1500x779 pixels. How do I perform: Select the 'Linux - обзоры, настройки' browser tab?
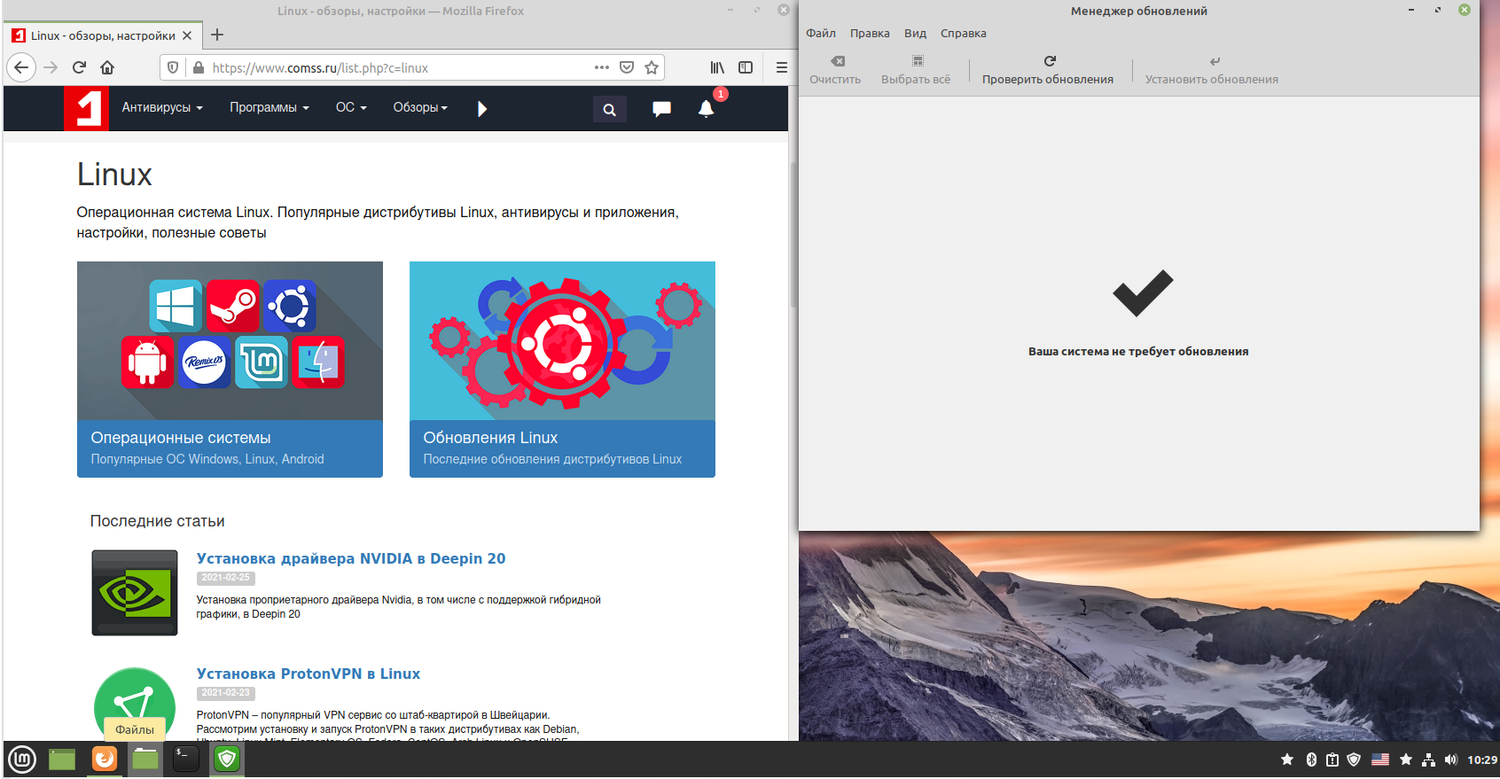pyautogui.click(x=103, y=35)
